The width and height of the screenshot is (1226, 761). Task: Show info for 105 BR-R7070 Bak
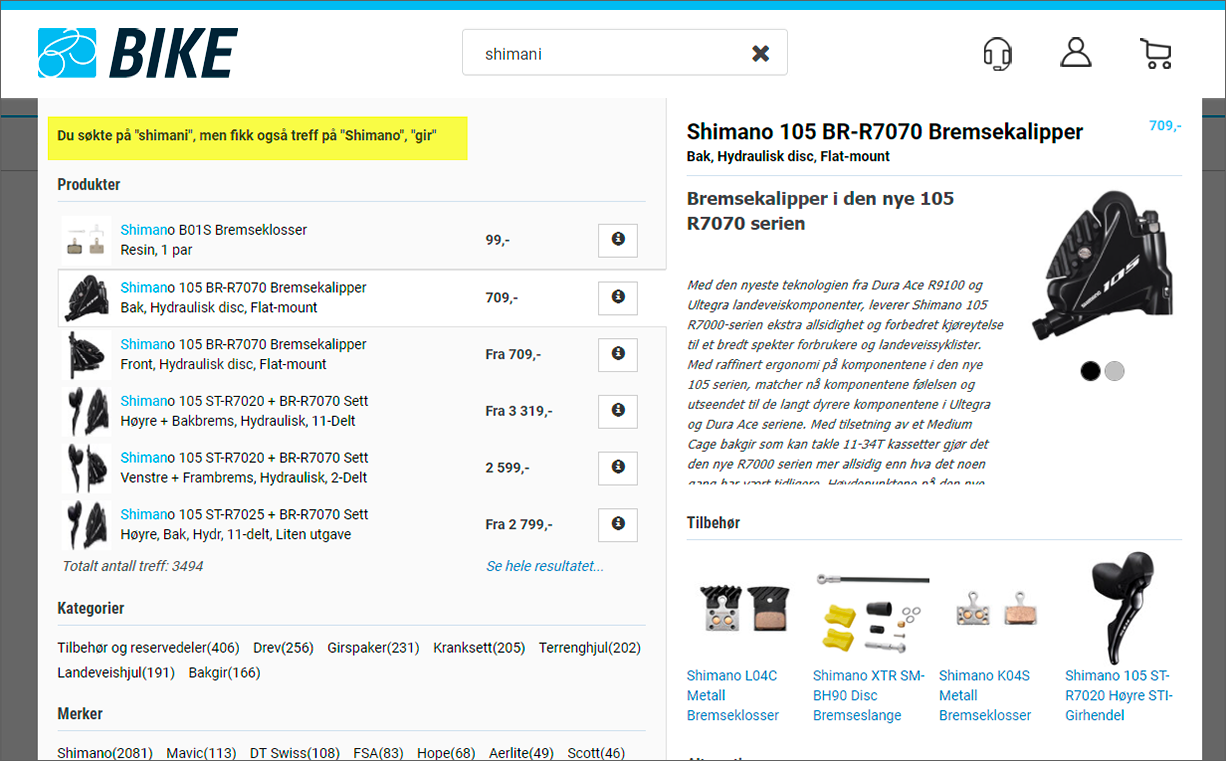point(618,298)
